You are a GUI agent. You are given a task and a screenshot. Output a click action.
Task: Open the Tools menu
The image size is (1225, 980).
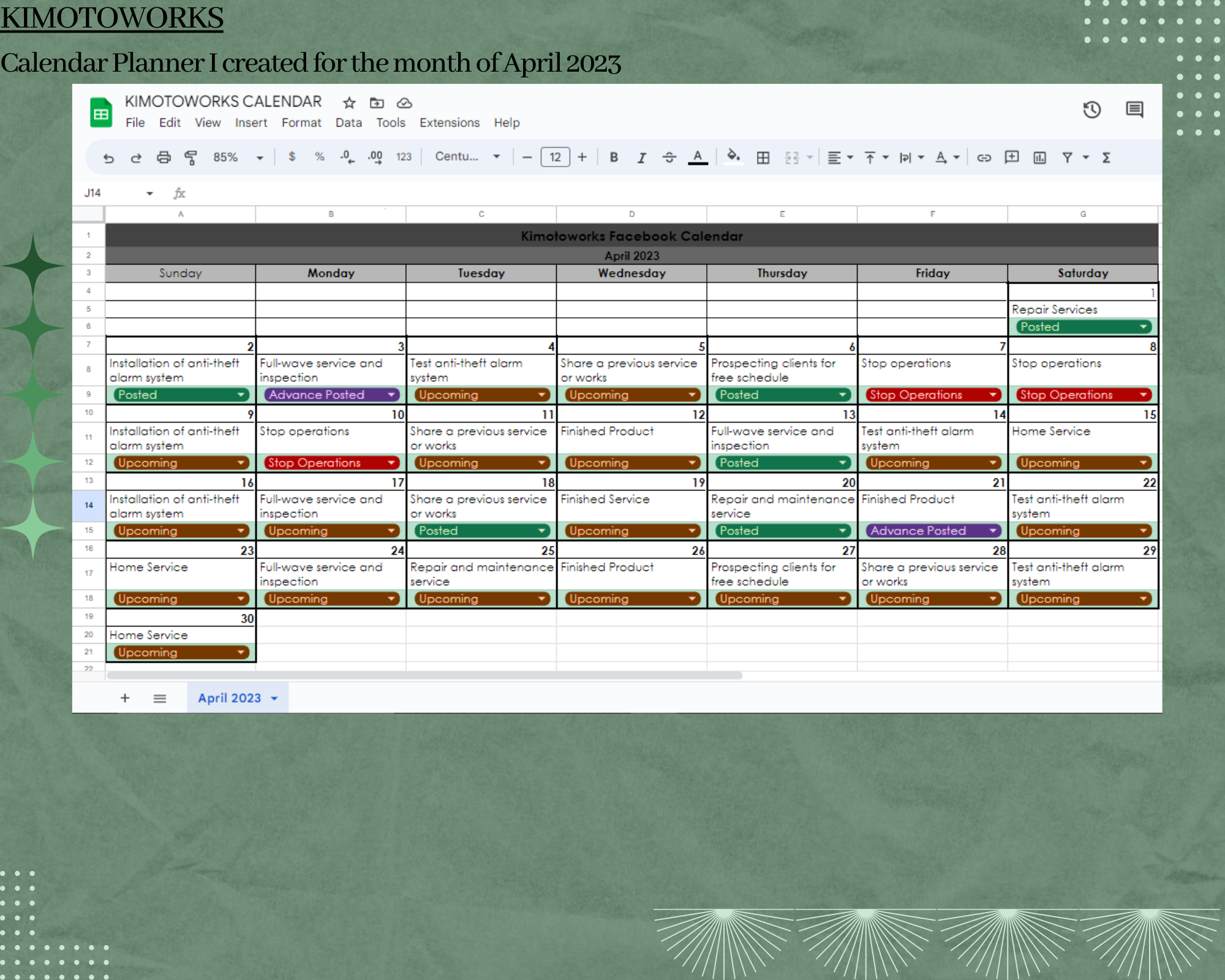tap(391, 123)
